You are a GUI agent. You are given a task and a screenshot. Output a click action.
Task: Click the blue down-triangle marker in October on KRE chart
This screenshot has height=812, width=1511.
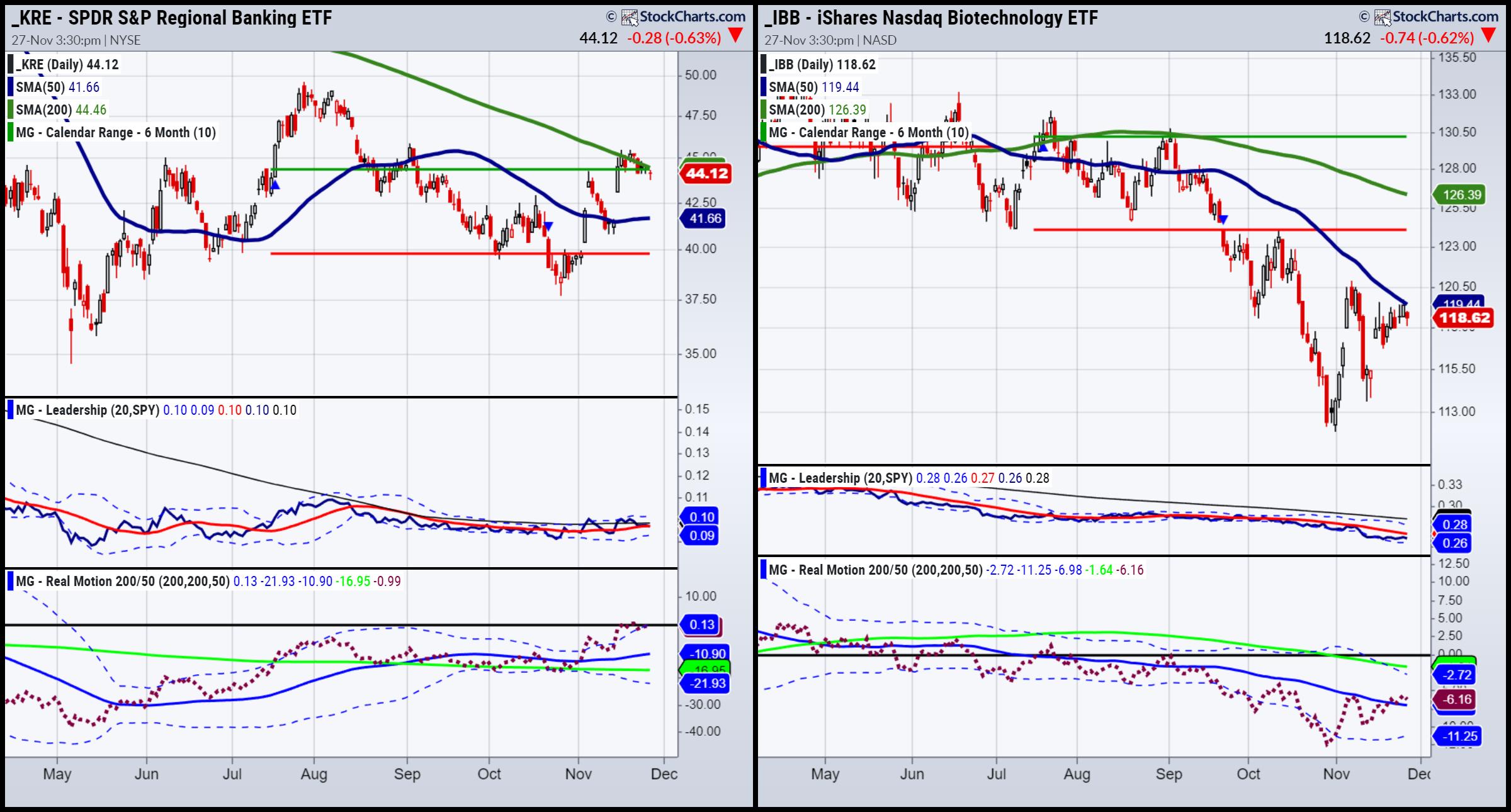point(548,226)
